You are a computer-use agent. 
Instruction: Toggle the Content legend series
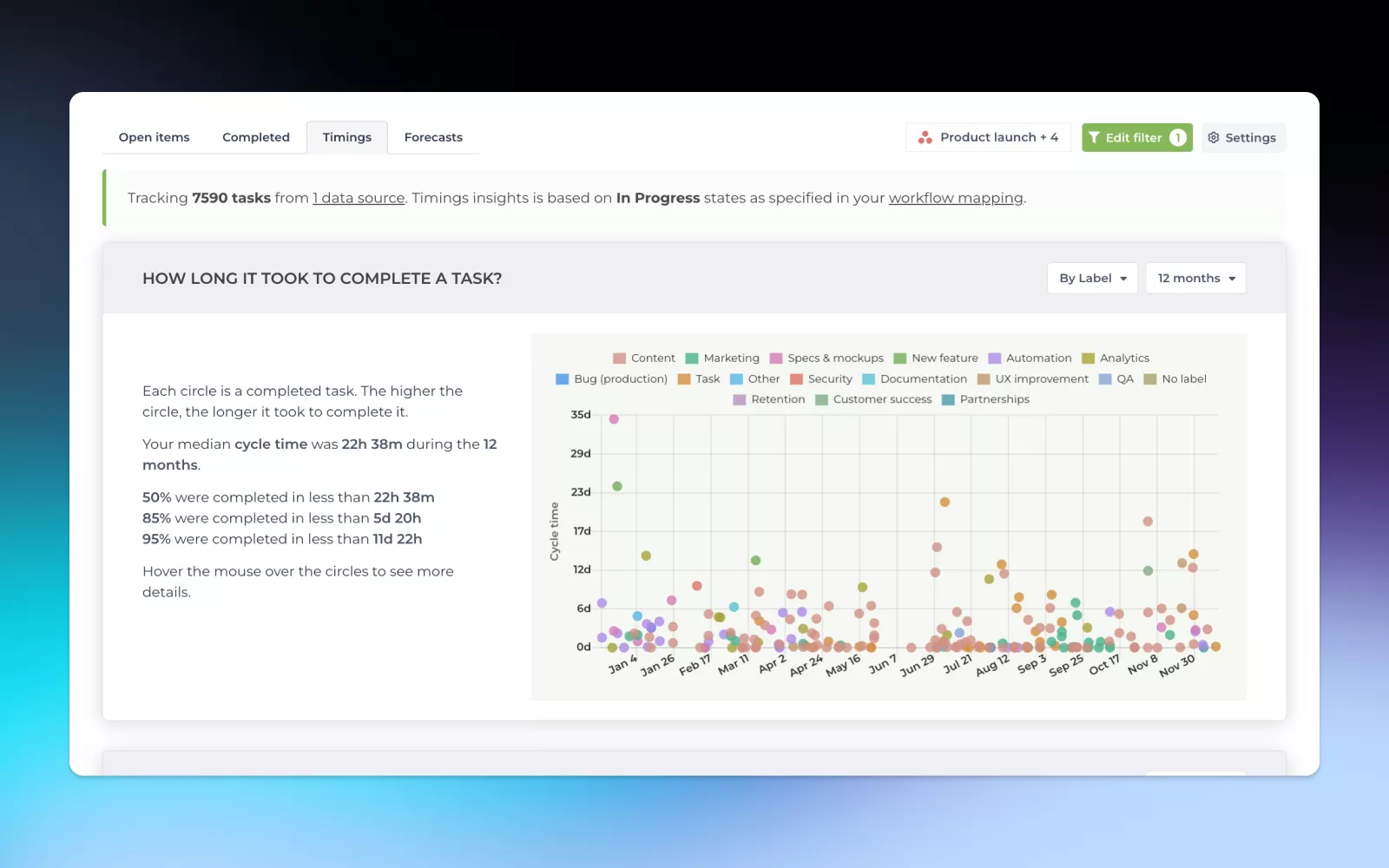click(x=643, y=358)
